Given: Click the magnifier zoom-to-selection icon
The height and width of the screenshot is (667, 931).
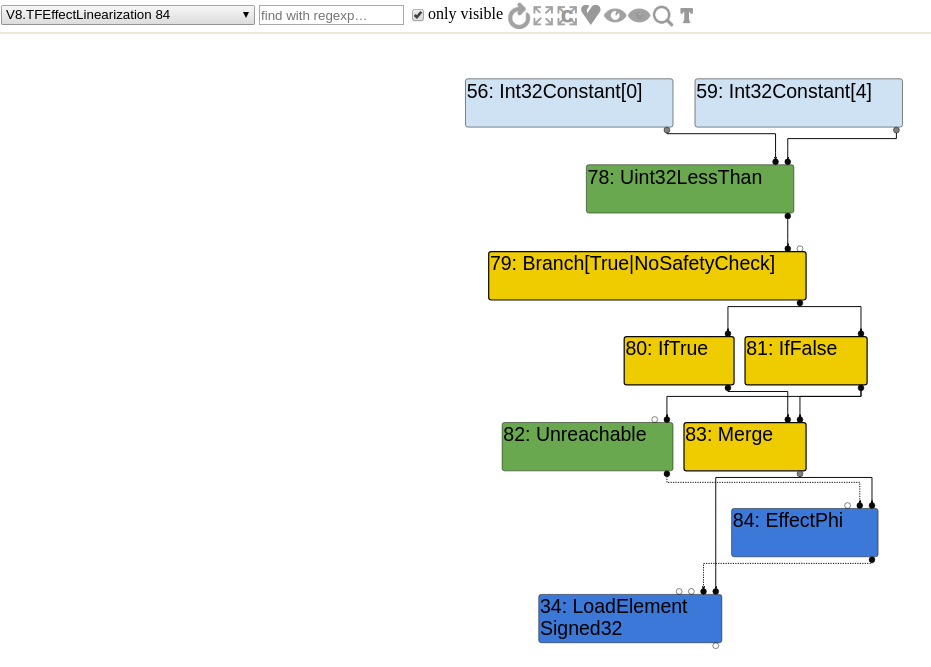Looking at the screenshot, I should 663,16.
